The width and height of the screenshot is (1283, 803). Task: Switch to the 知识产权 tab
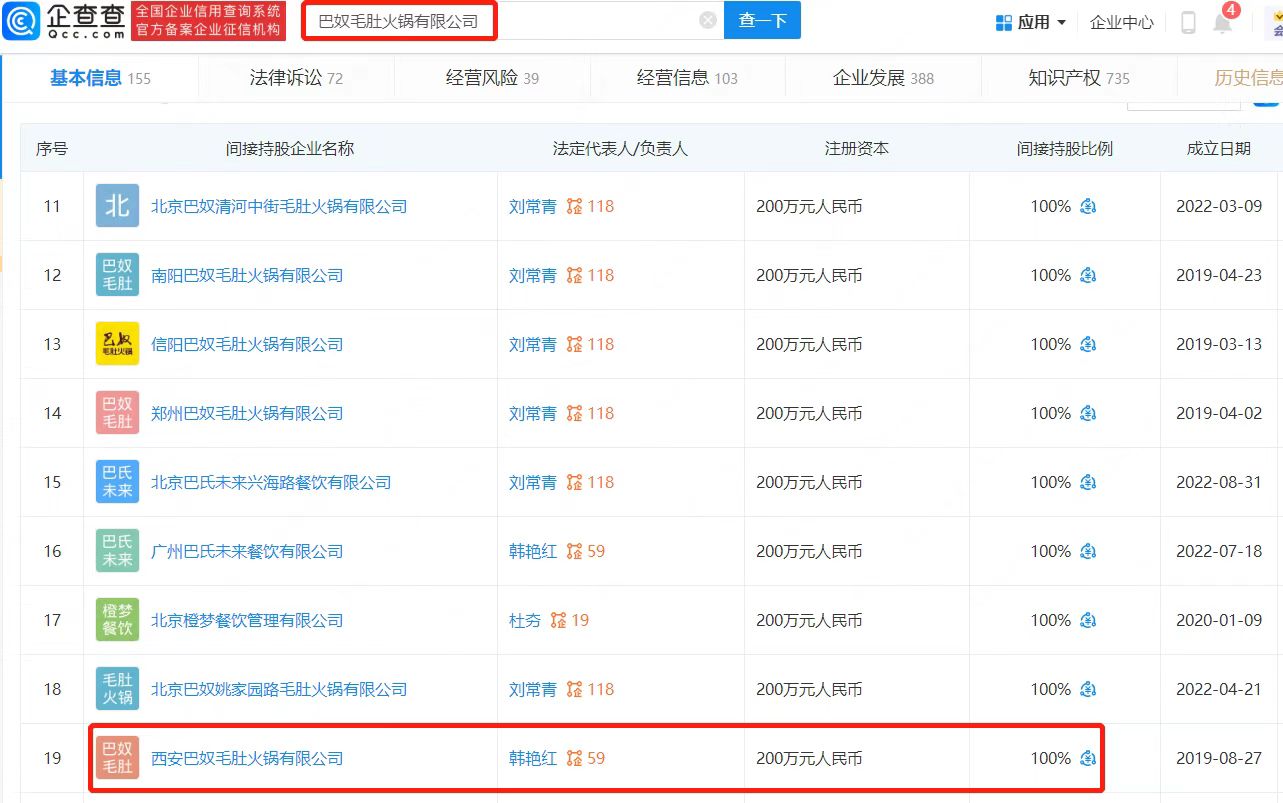[1078, 78]
